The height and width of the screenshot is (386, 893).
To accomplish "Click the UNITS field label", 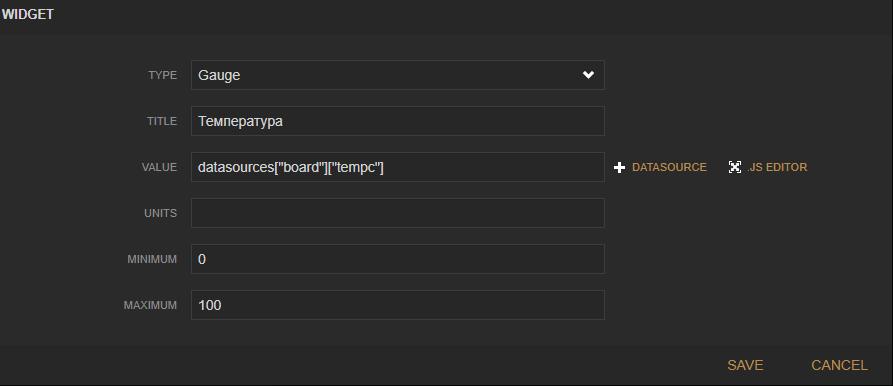I will 161,213.
